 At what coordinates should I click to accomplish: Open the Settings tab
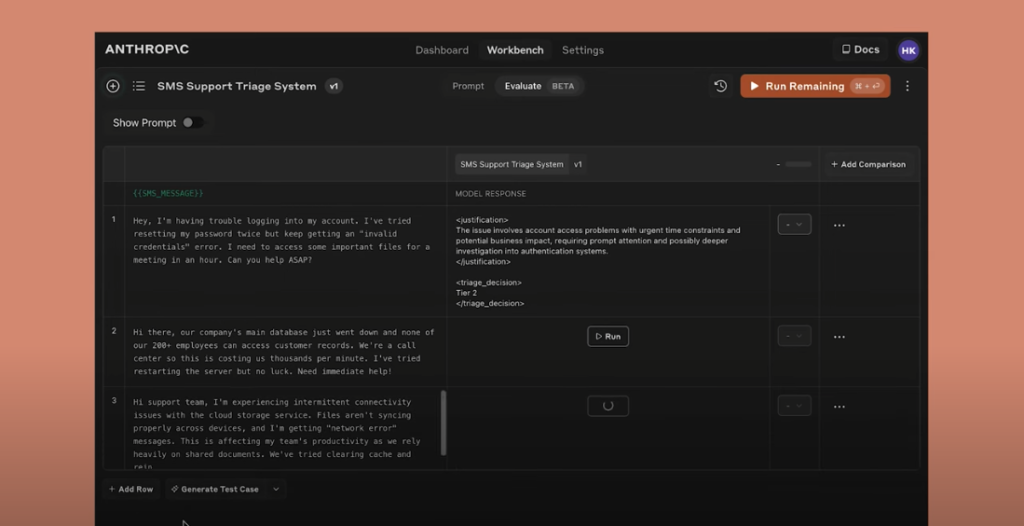tap(582, 50)
